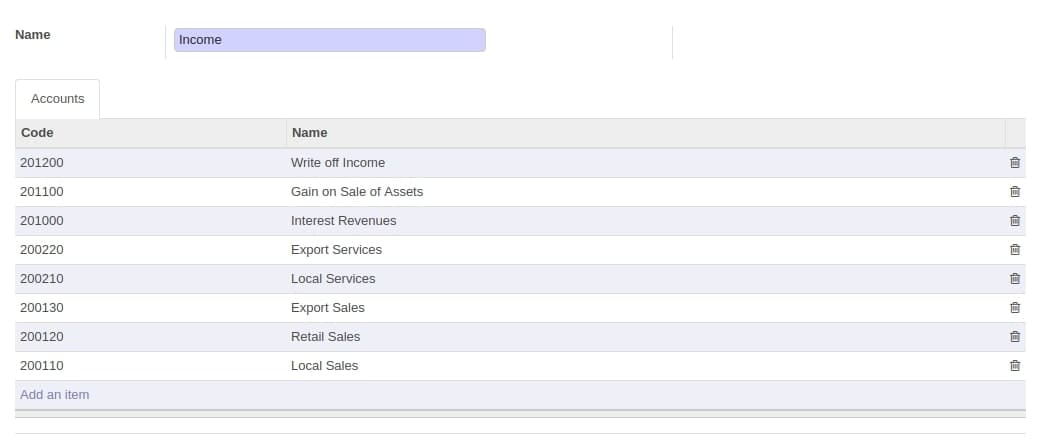Delete the Write off Income row
1041x448 pixels.
click(x=1014, y=163)
